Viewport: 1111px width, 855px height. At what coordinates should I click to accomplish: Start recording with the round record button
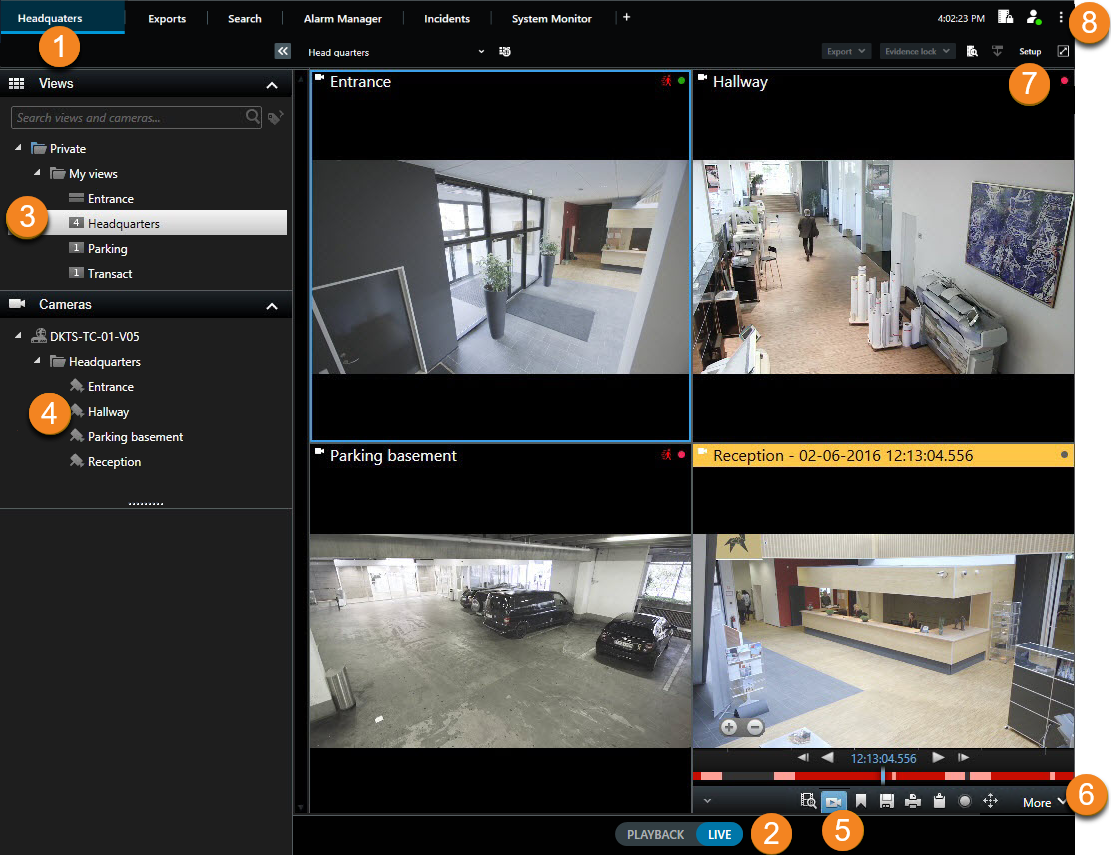pyautogui.click(x=965, y=801)
